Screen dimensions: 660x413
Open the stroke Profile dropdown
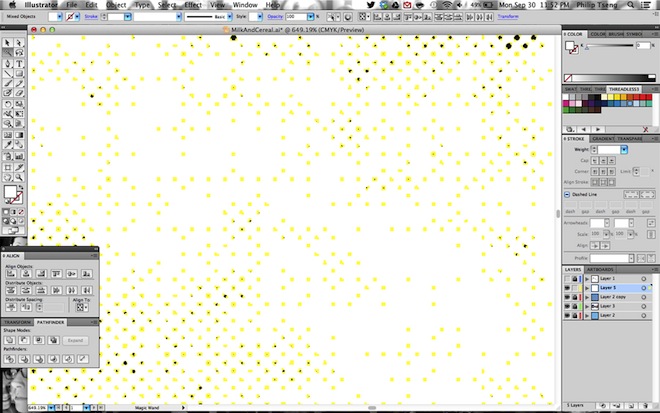[x=631, y=258]
